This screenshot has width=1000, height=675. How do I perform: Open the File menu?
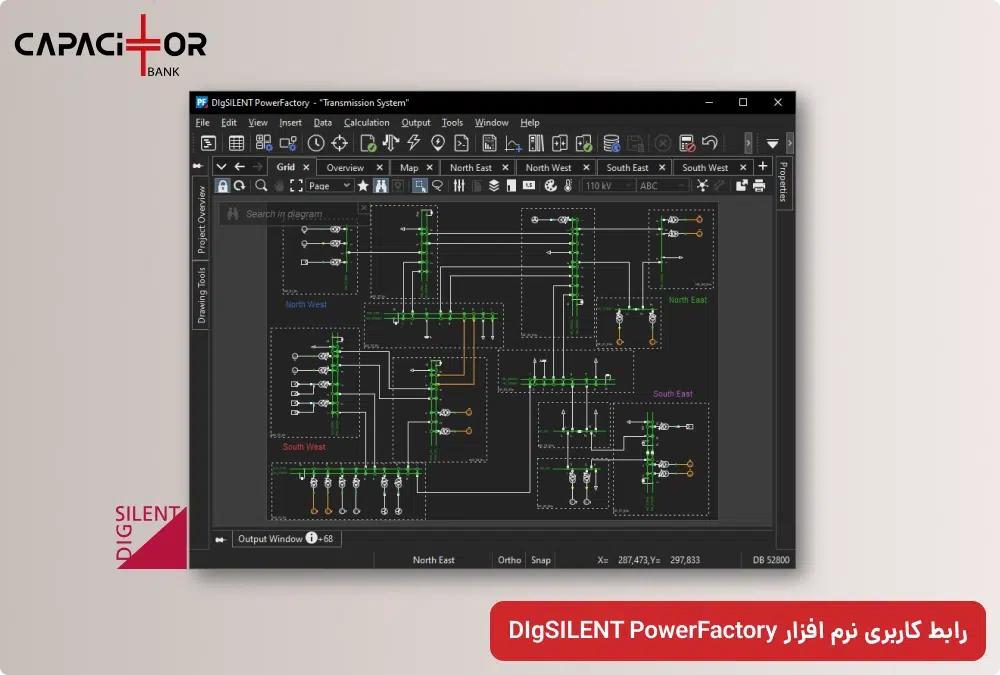202,122
